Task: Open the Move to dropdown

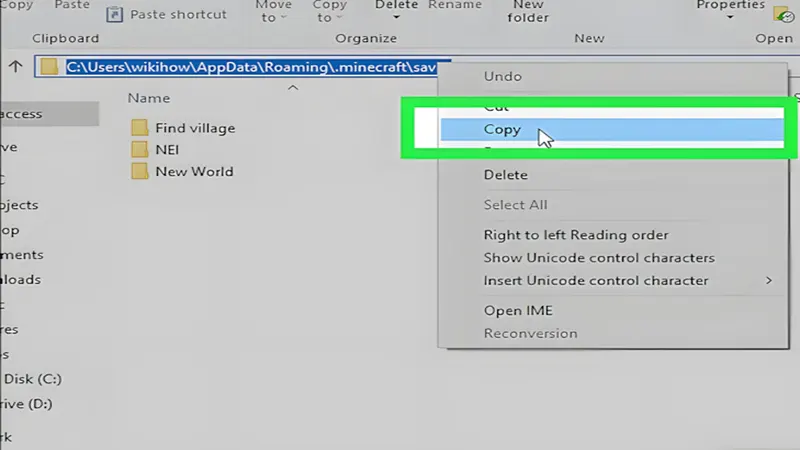Action: (273, 12)
